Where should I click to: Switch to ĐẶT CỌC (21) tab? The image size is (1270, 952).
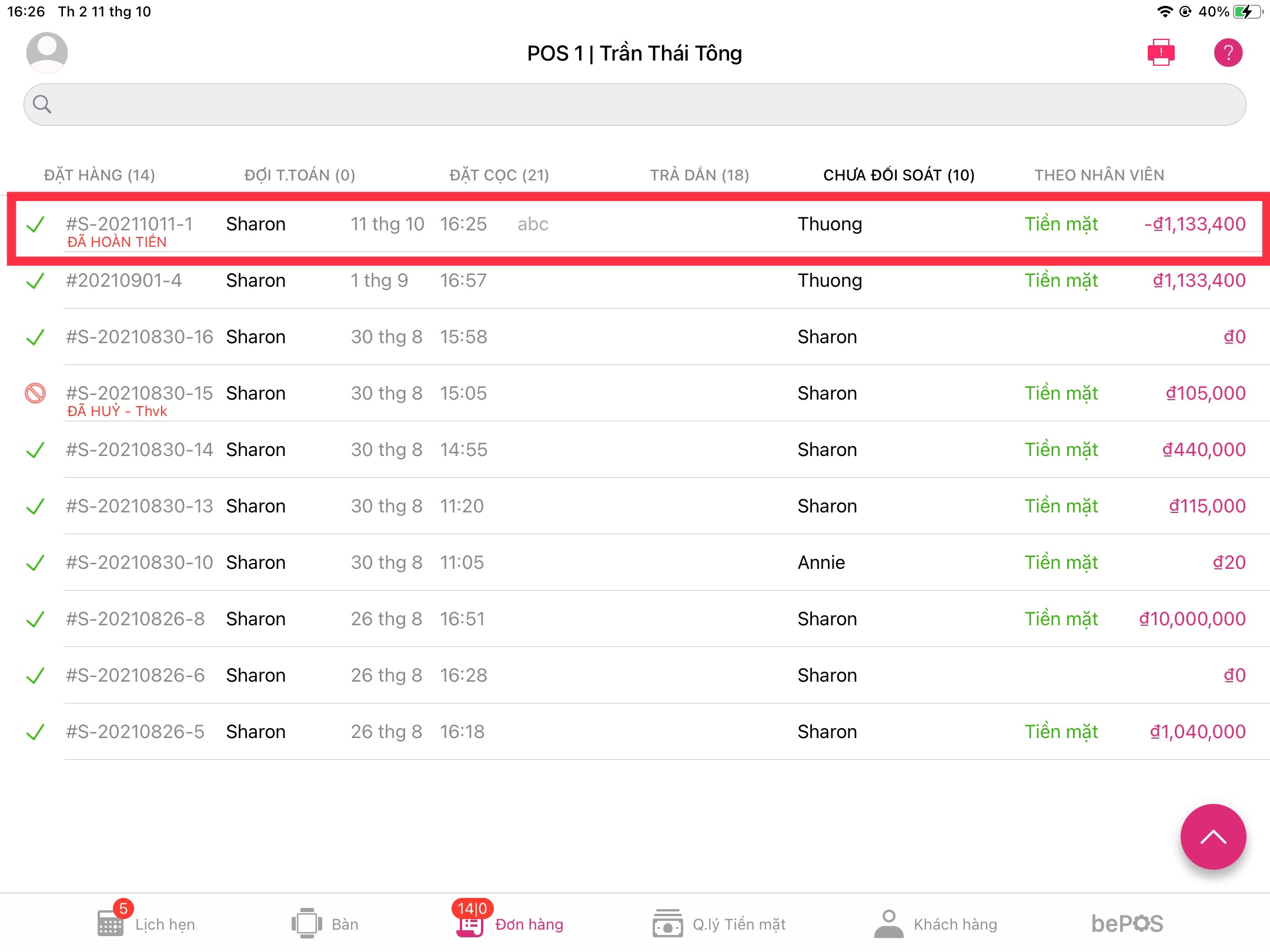click(499, 175)
